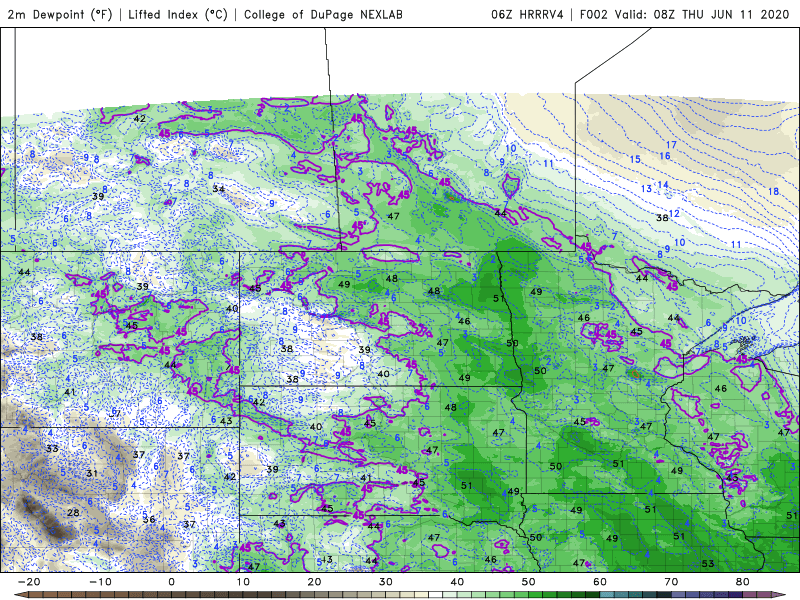Click the lifted index contour label 16

click(665, 156)
